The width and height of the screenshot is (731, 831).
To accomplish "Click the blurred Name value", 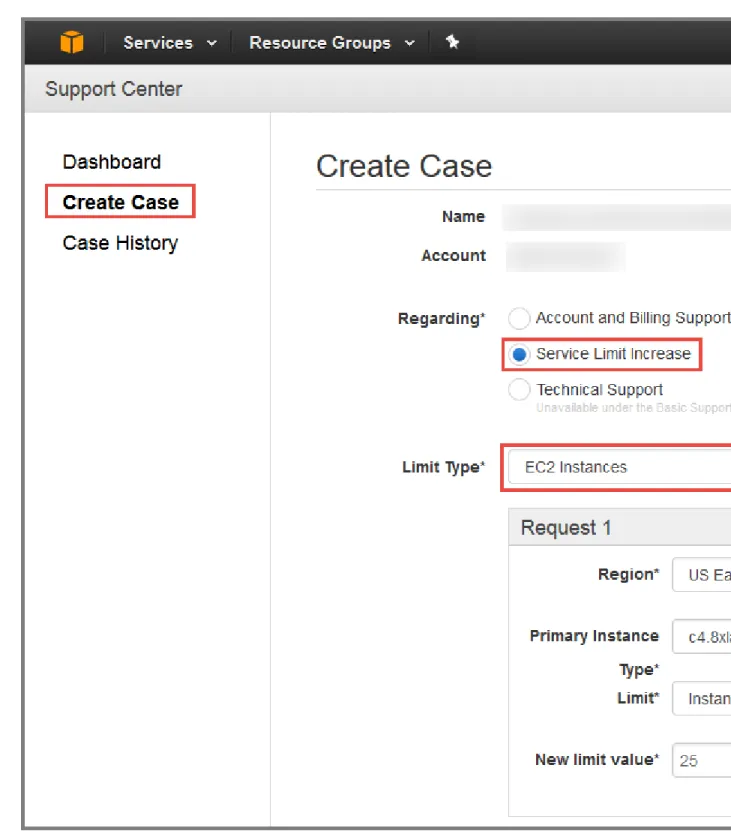I will coord(616,217).
